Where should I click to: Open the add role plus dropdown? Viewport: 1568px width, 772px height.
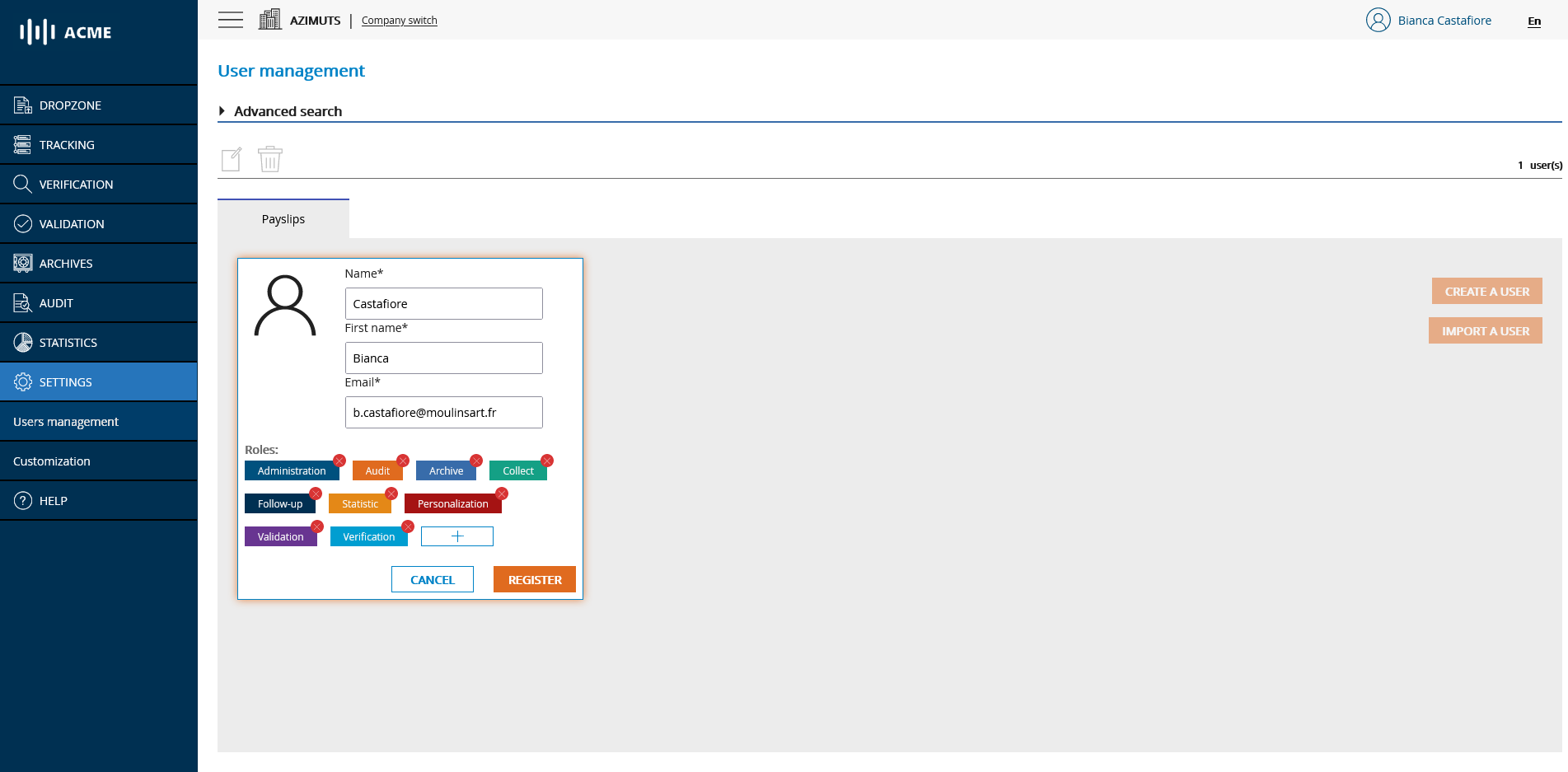pos(456,536)
